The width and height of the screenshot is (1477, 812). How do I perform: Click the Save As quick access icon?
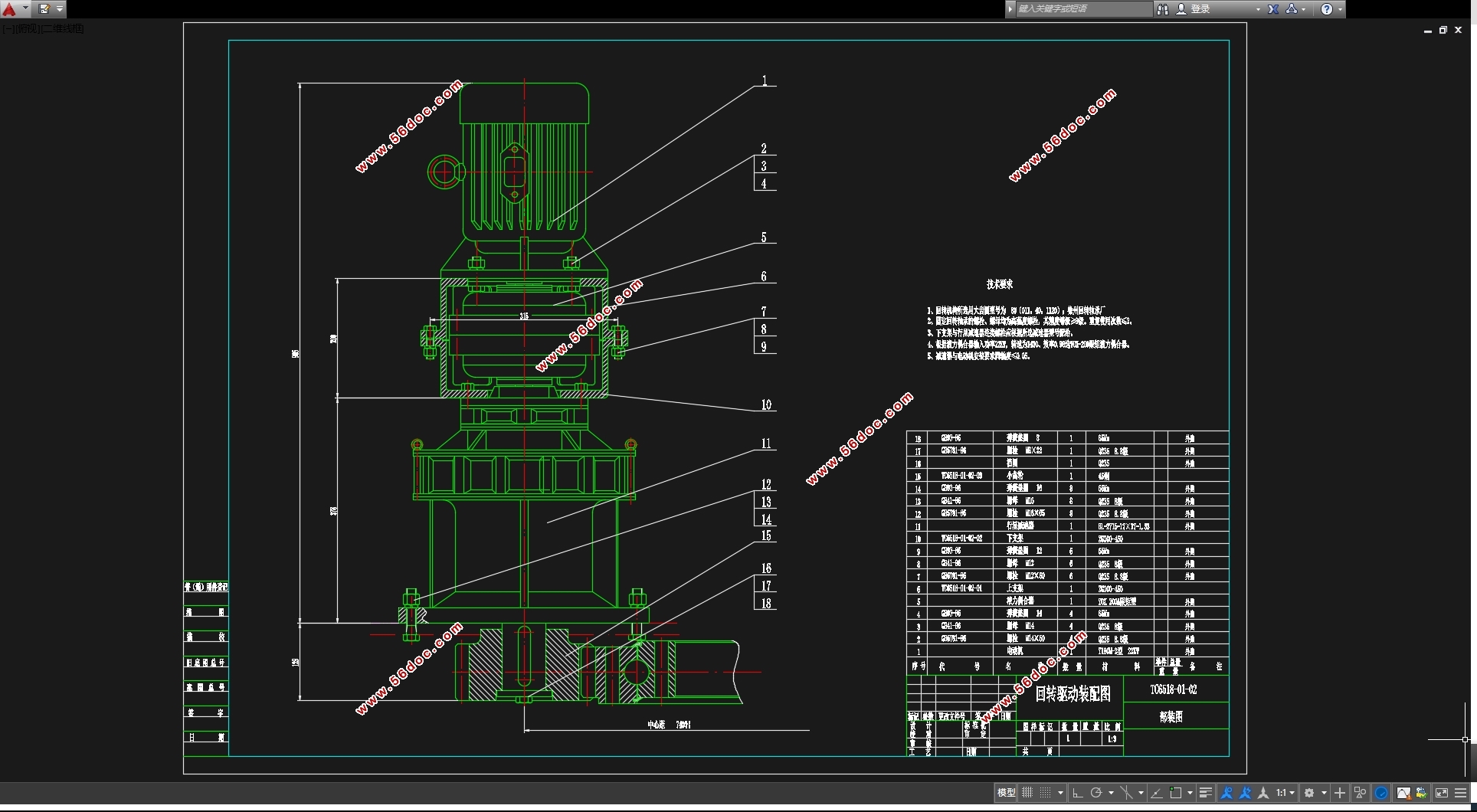click(x=44, y=9)
